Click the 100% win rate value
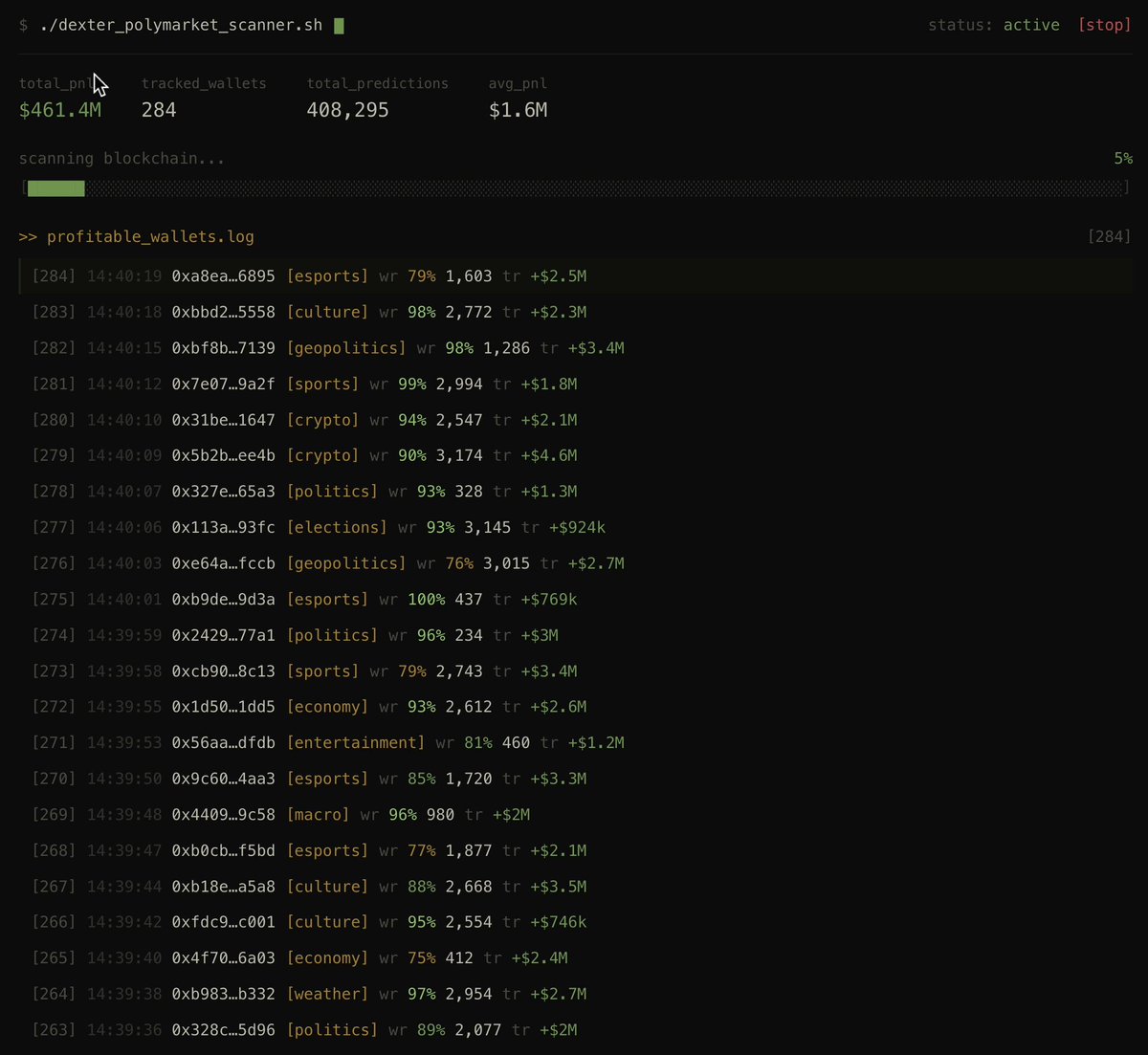This screenshot has width=1148, height=1055. (x=426, y=600)
